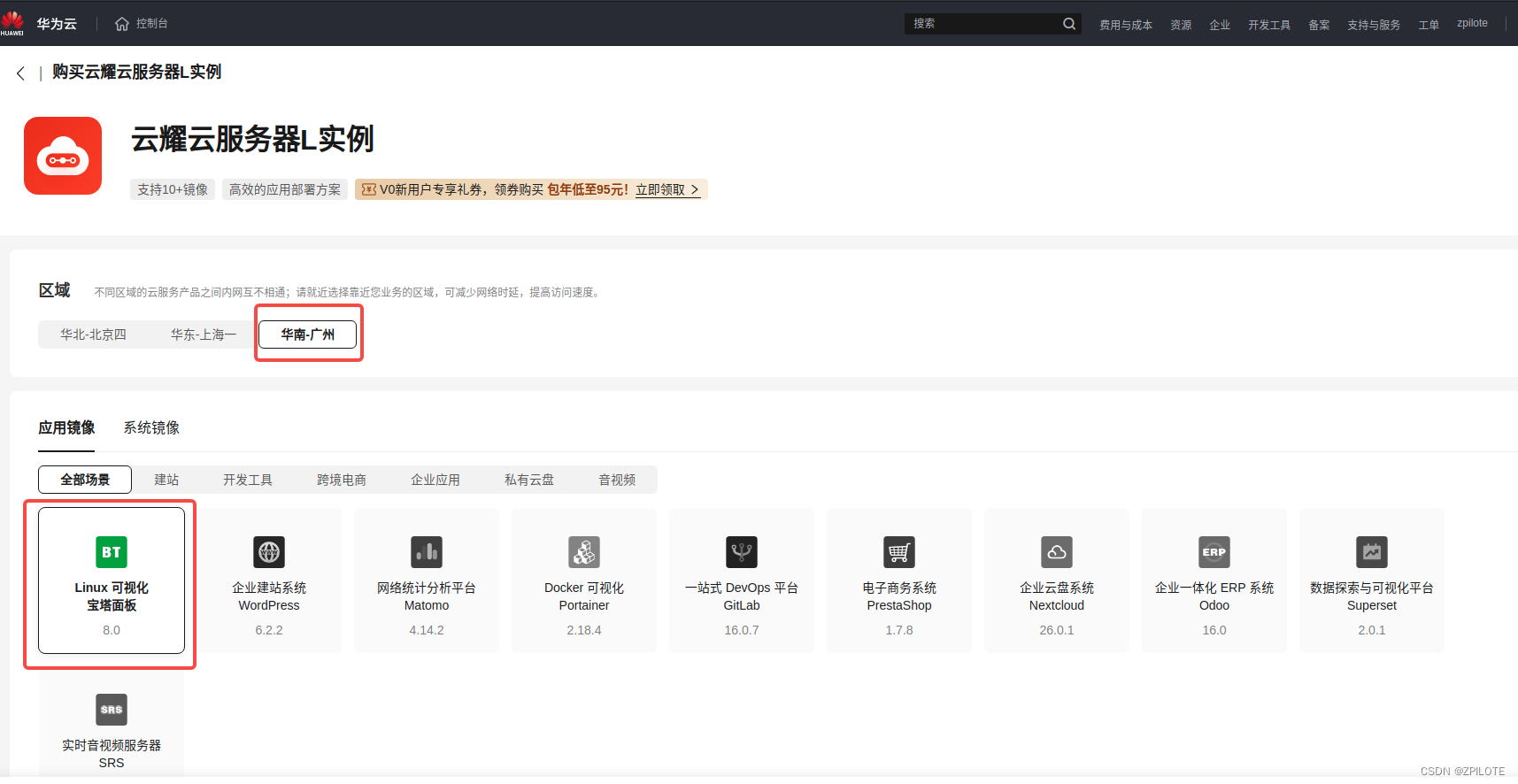This screenshot has height=784, width=1518.
Task: Click the 实时音视频服务器 SRS label
Action: pos(112,754)
